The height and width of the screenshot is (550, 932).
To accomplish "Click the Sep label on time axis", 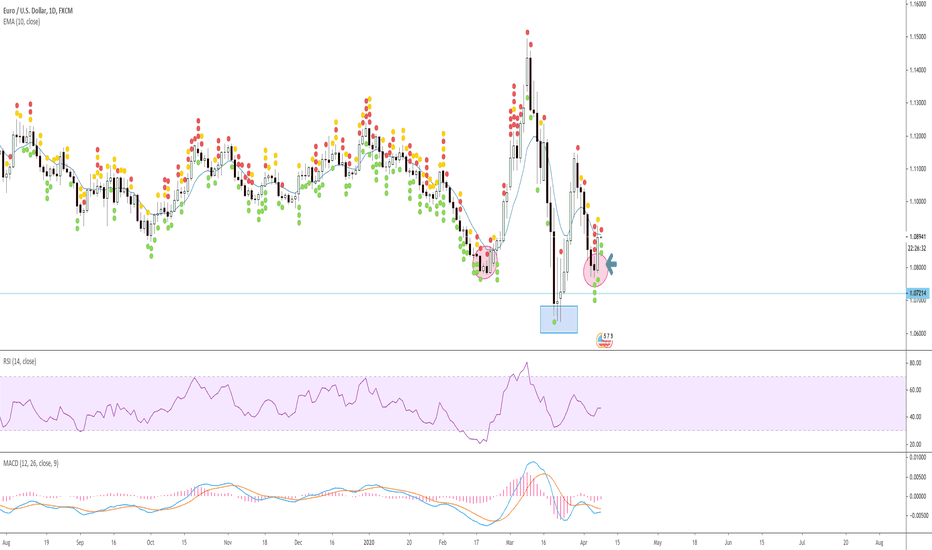I will pos(80,543).
